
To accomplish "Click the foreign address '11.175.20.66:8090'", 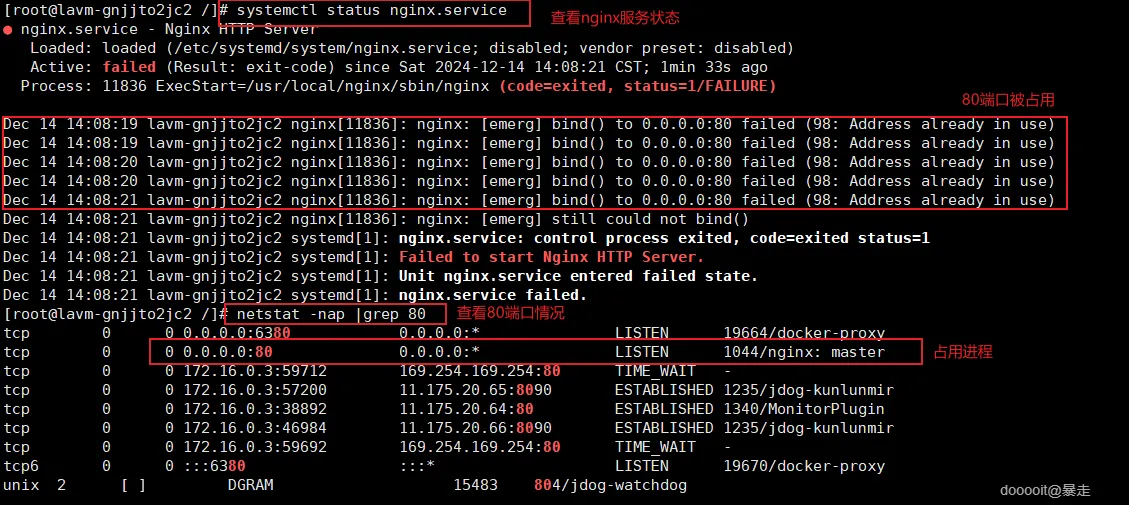I will [x=475, y=428].
